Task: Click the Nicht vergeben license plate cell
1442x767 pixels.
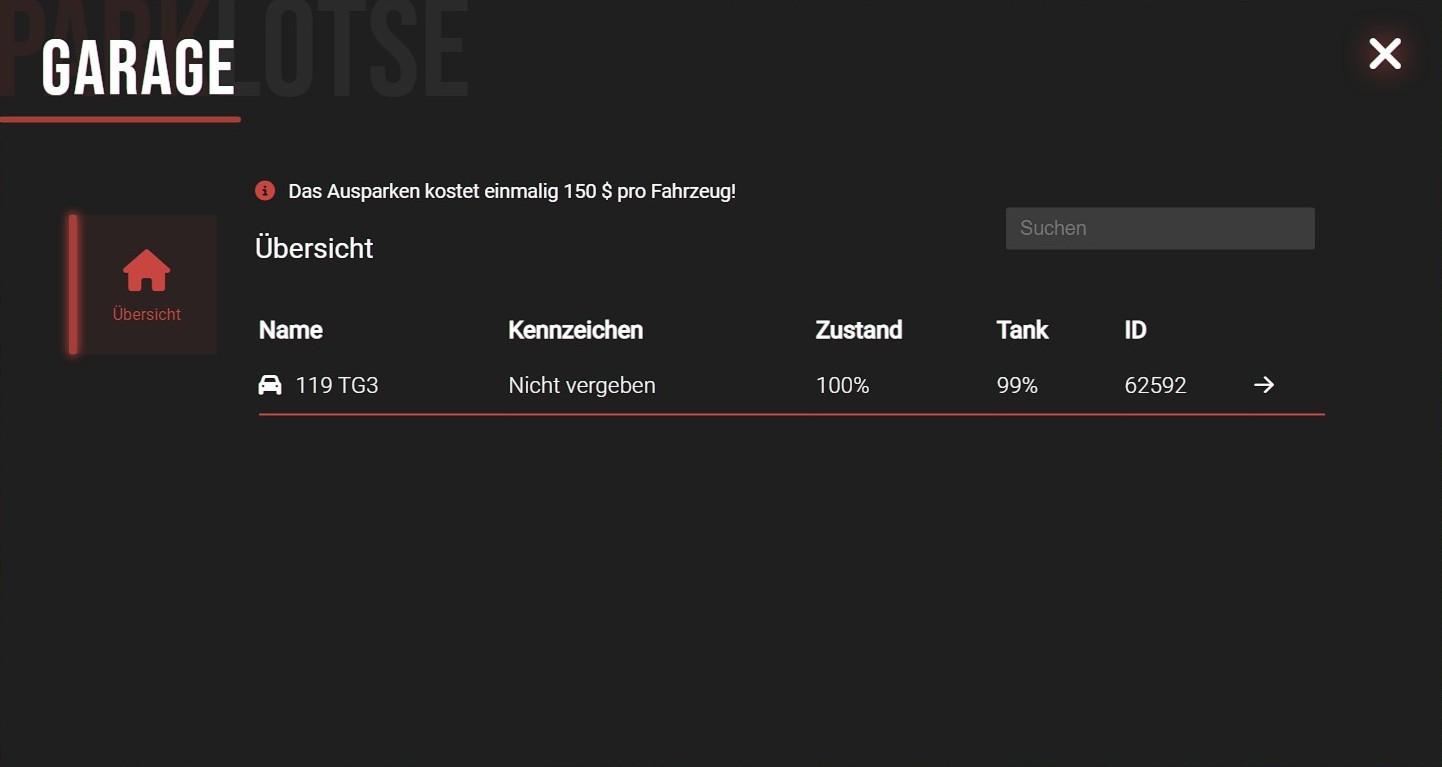Action: tap(582, 385)
